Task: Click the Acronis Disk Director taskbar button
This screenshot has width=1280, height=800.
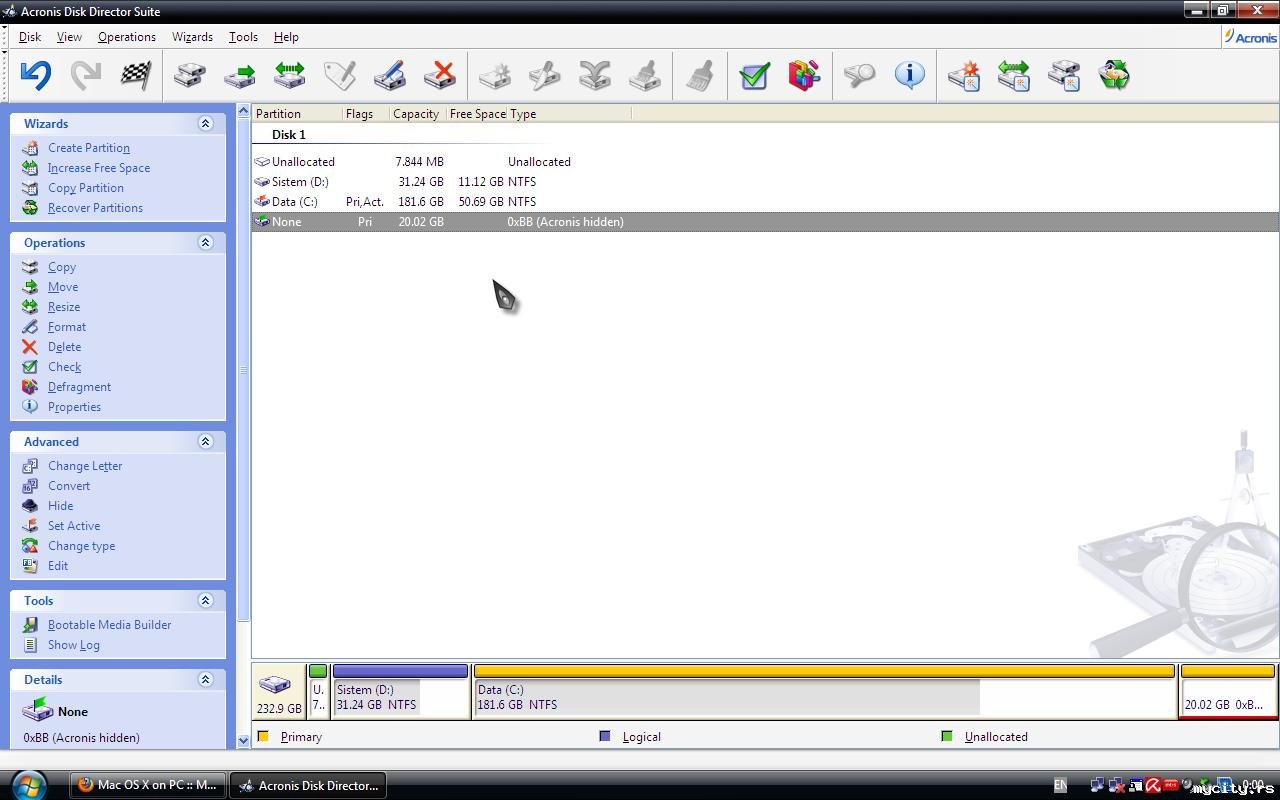Action: [x=308, y=785]
